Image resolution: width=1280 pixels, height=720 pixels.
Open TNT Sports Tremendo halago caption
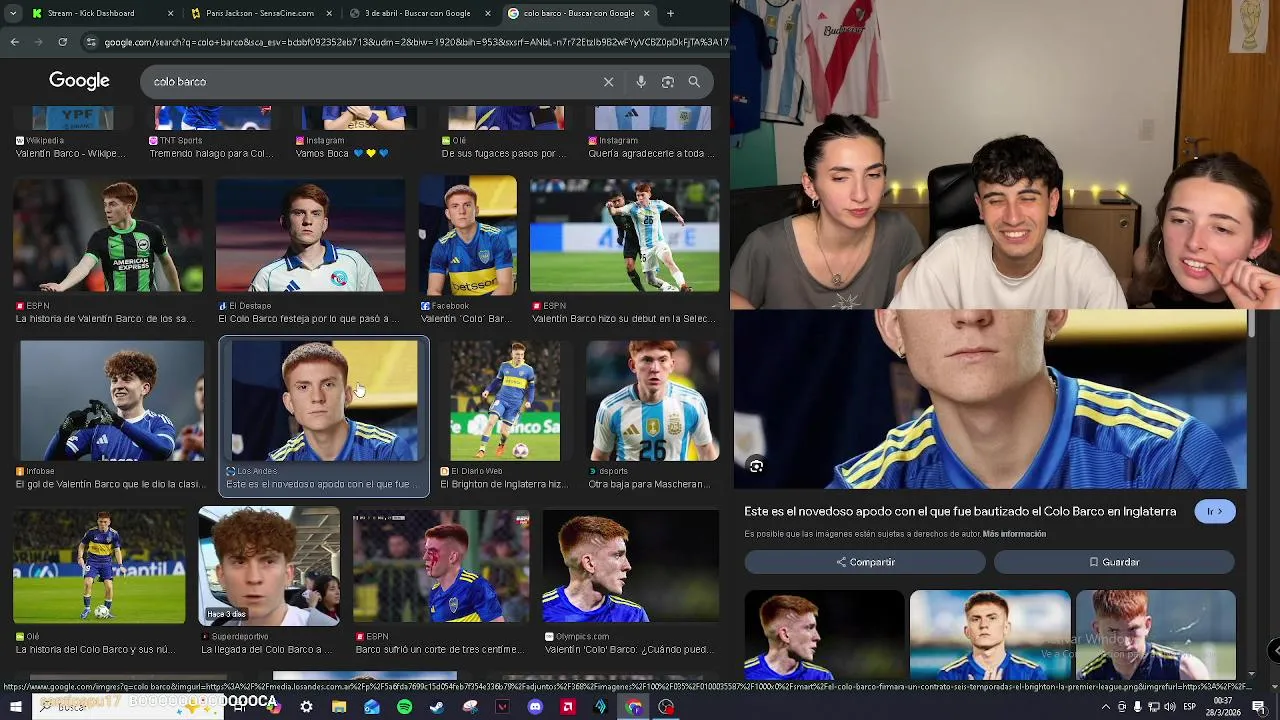(x=211, y=154)
